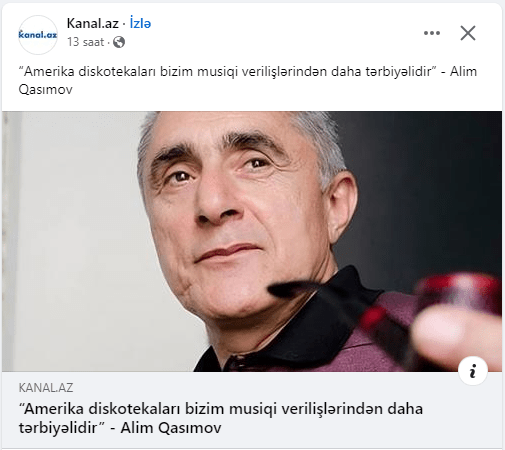The height and width of the screenshot is (450, 505).
Task: Click the KANAL.AZ domain label
Action: (46, 388)
